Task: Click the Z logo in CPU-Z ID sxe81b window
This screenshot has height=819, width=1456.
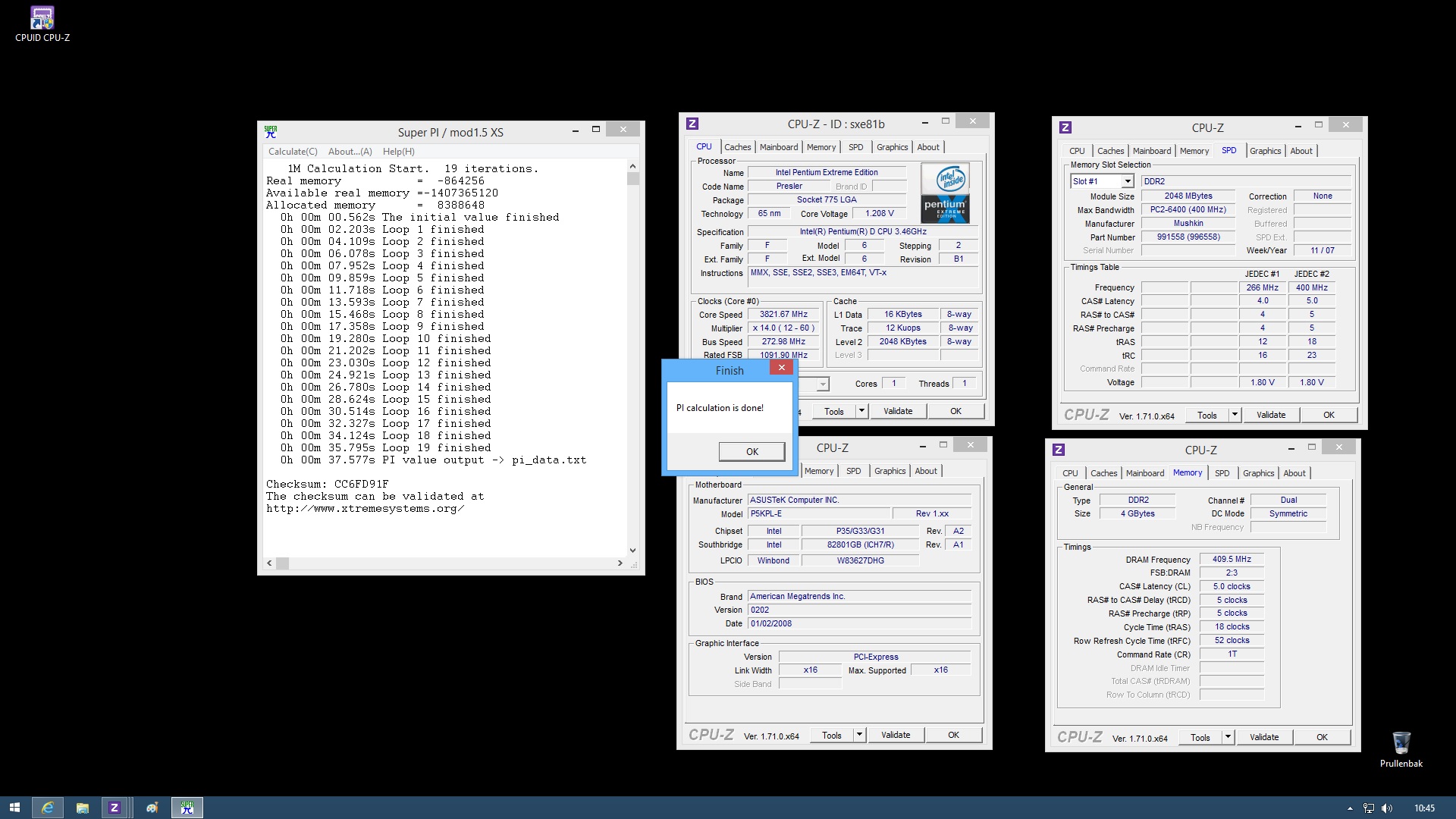Action: point(692,124)
